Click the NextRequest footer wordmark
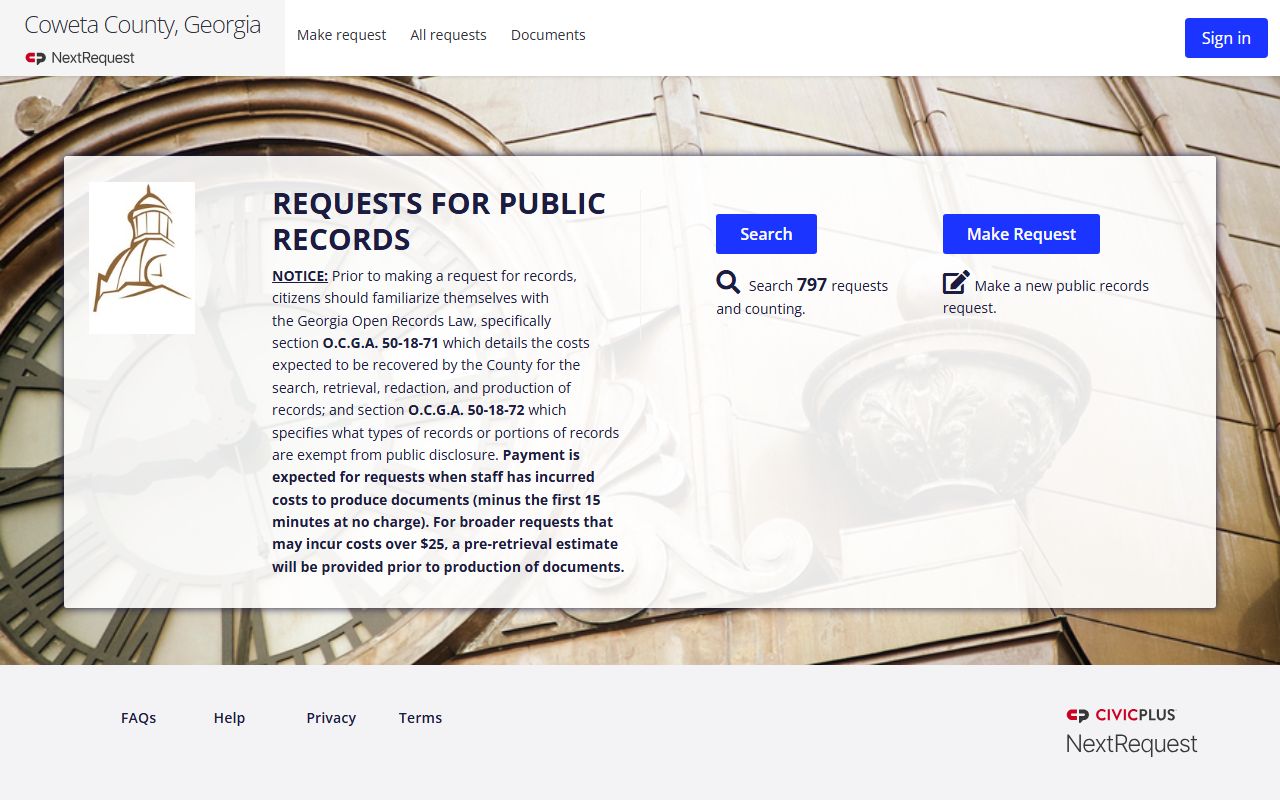 [1131, 744]
